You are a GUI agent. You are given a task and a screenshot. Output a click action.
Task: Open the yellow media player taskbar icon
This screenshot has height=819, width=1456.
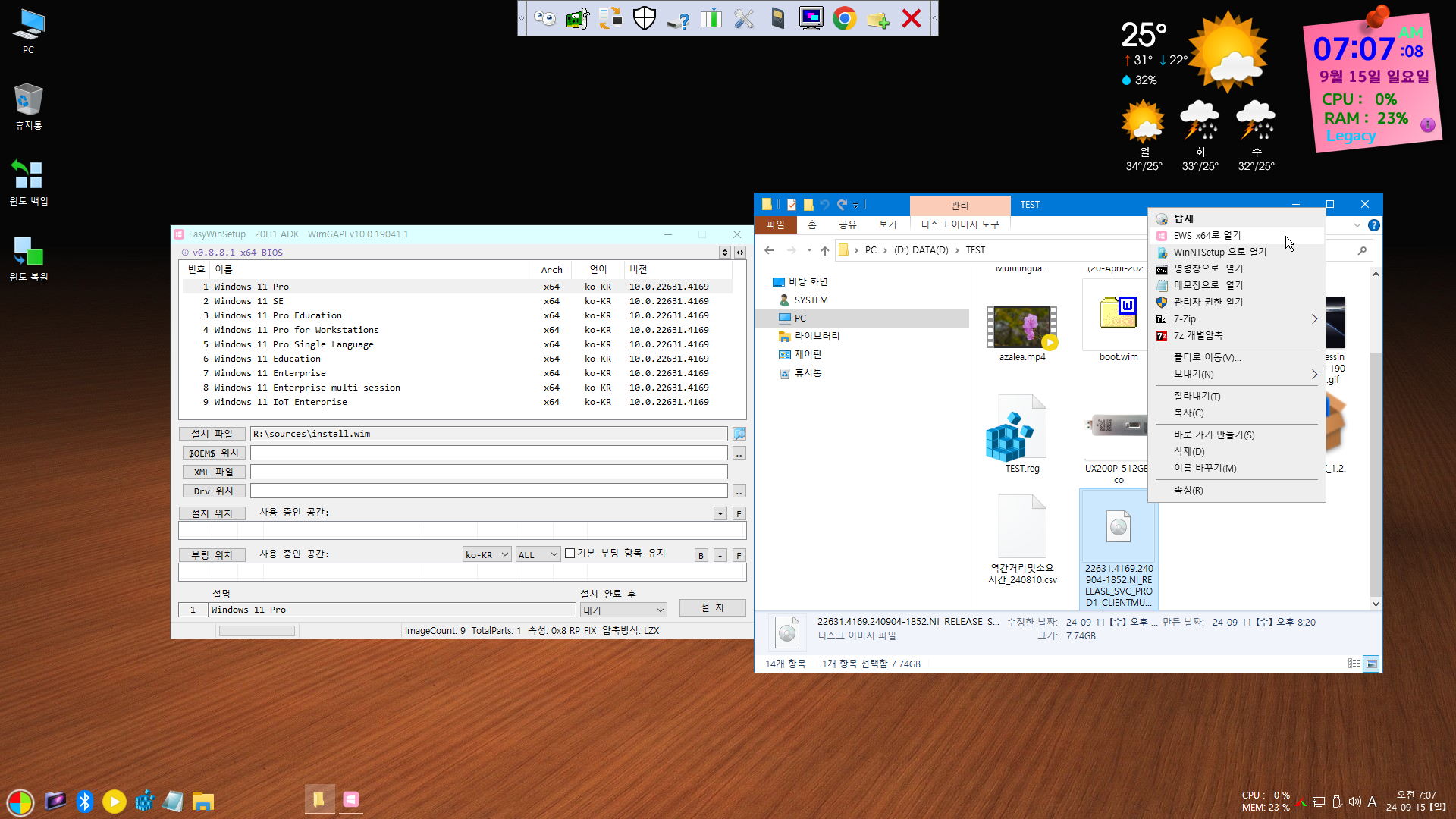point(114,801)
